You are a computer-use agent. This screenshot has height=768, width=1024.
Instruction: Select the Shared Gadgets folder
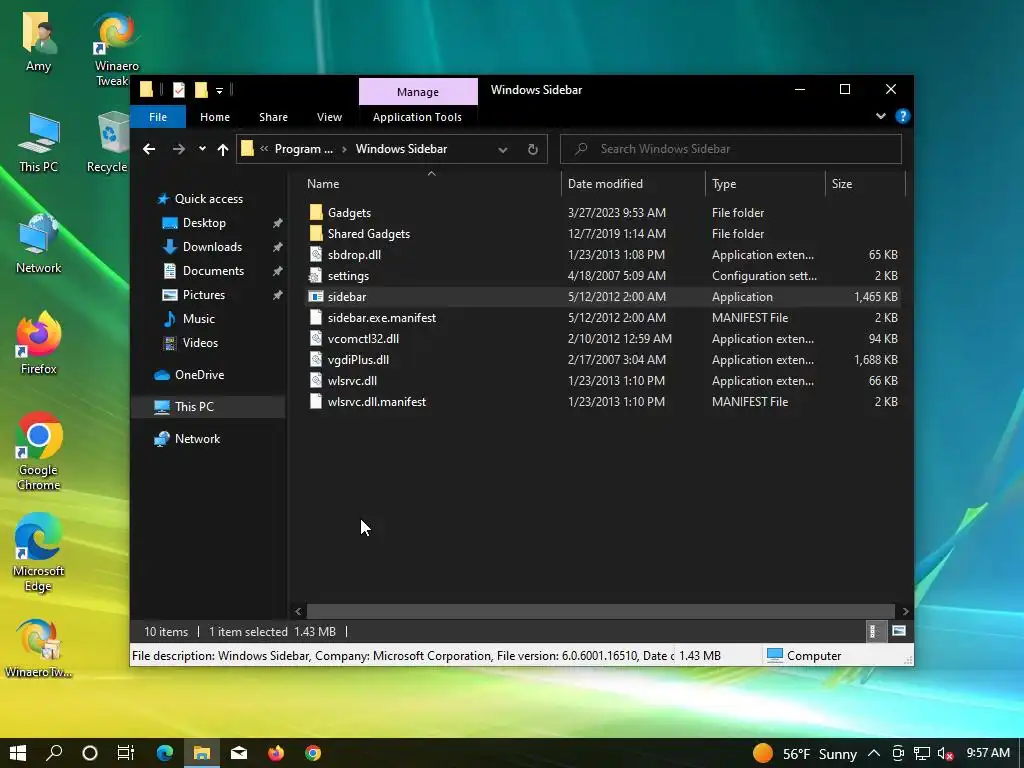pyautogui.click(x=369, y=234)
